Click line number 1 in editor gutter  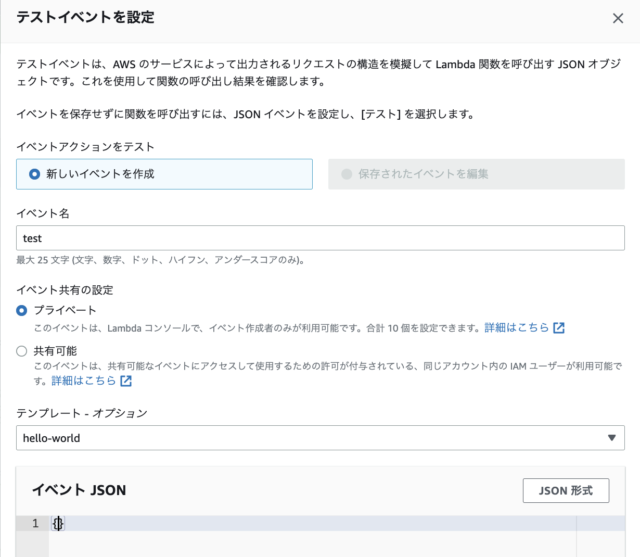click(x=35, y=523)
